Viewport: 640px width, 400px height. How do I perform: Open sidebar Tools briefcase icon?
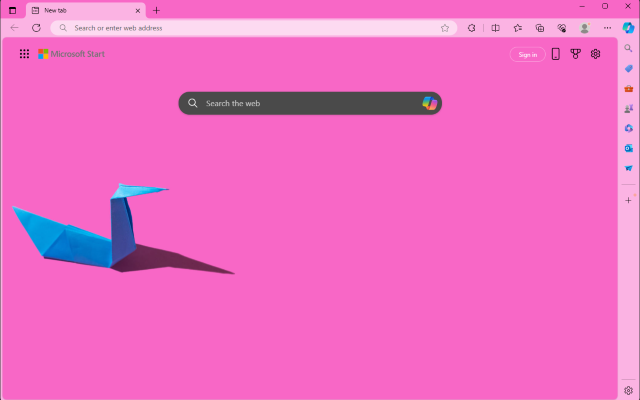click(x=629, y=88)
